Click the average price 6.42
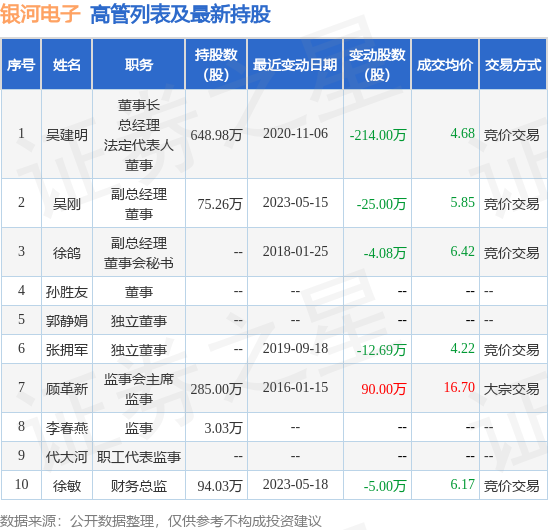 point(462,251)
